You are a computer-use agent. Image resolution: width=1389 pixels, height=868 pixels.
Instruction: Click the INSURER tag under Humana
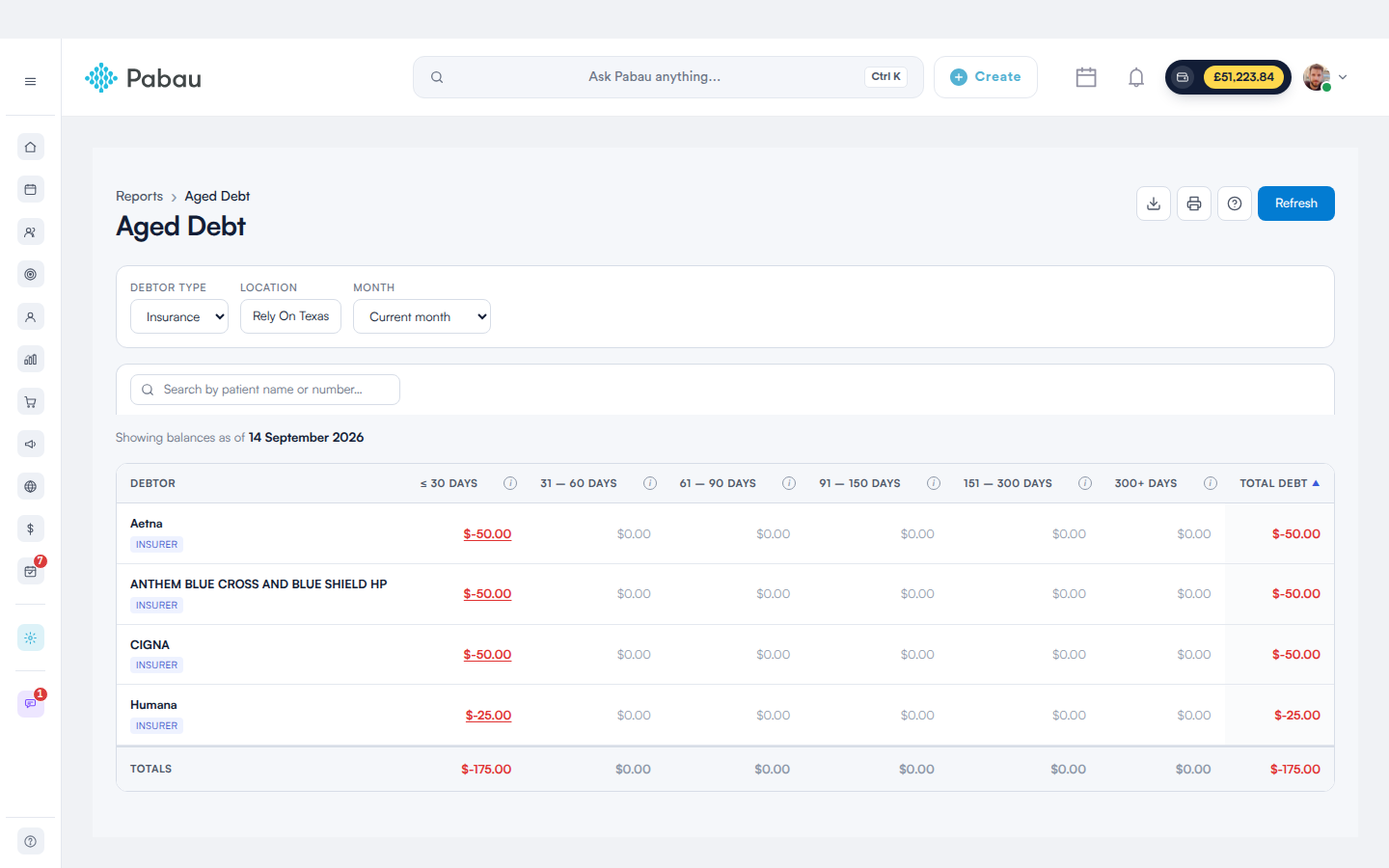(x=156, y=726)
